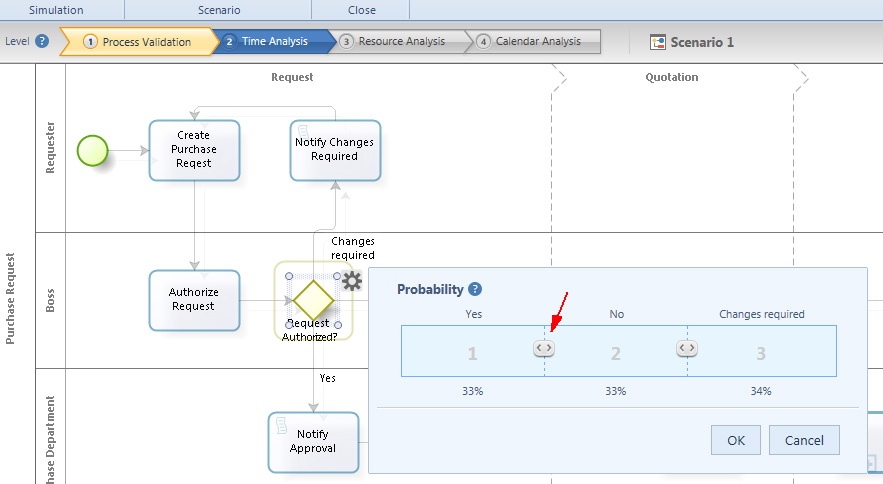Image resolution: width=883 pixels, height=484 pixels.
Task: Cancel the Probability dialog
Action: click(804, 440)
